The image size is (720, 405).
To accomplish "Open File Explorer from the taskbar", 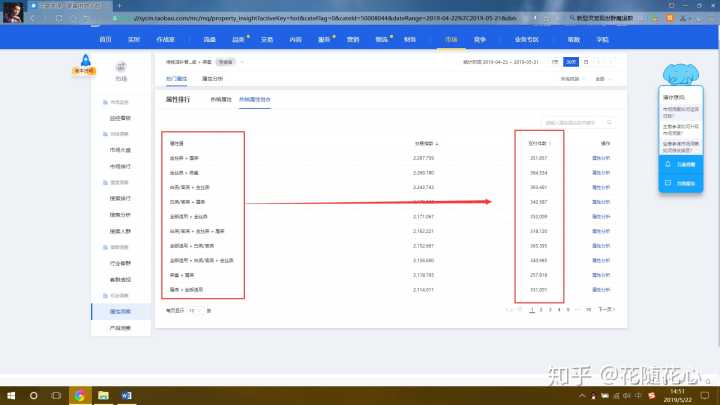I will pos(102,395).
